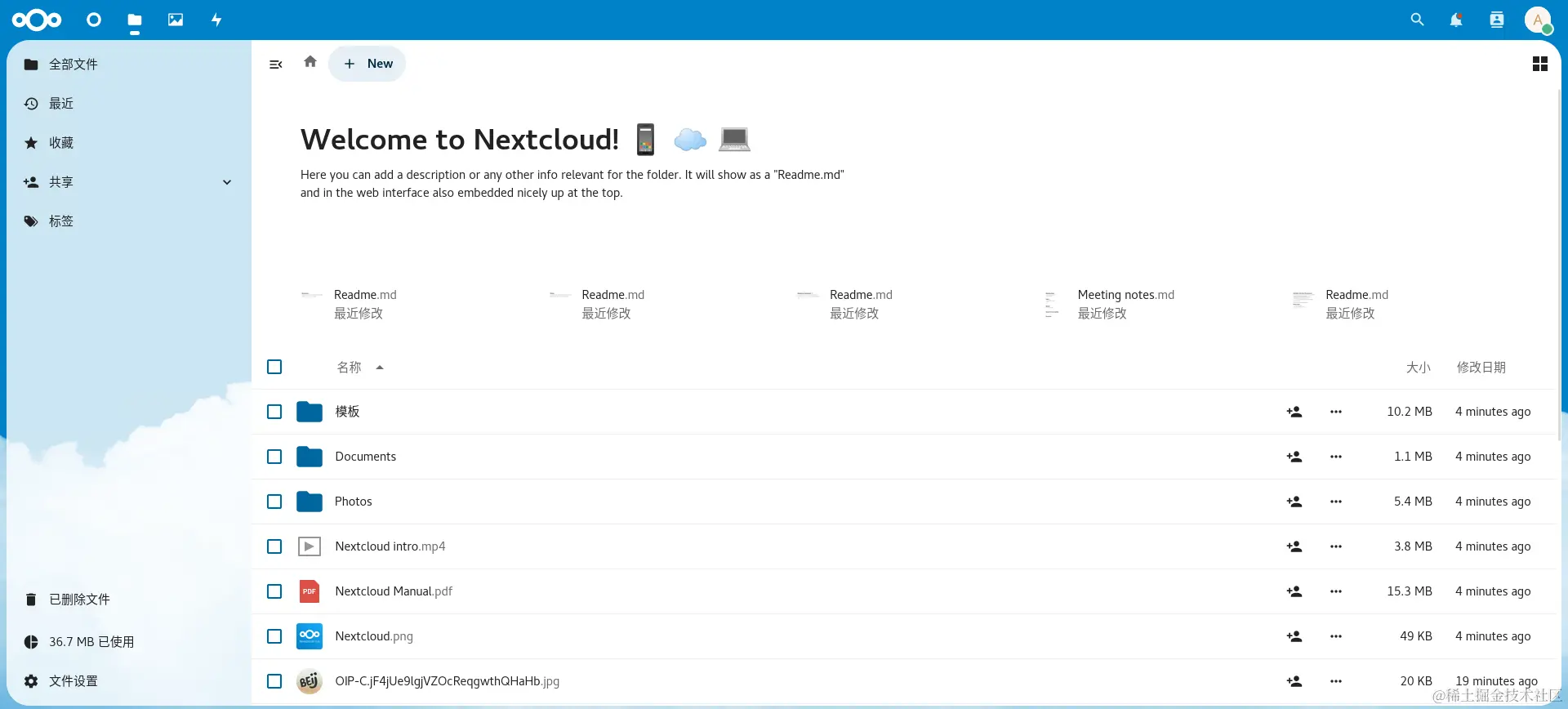Open Nextcloud.png image file

pyautogui.click(x=374, y=636)
